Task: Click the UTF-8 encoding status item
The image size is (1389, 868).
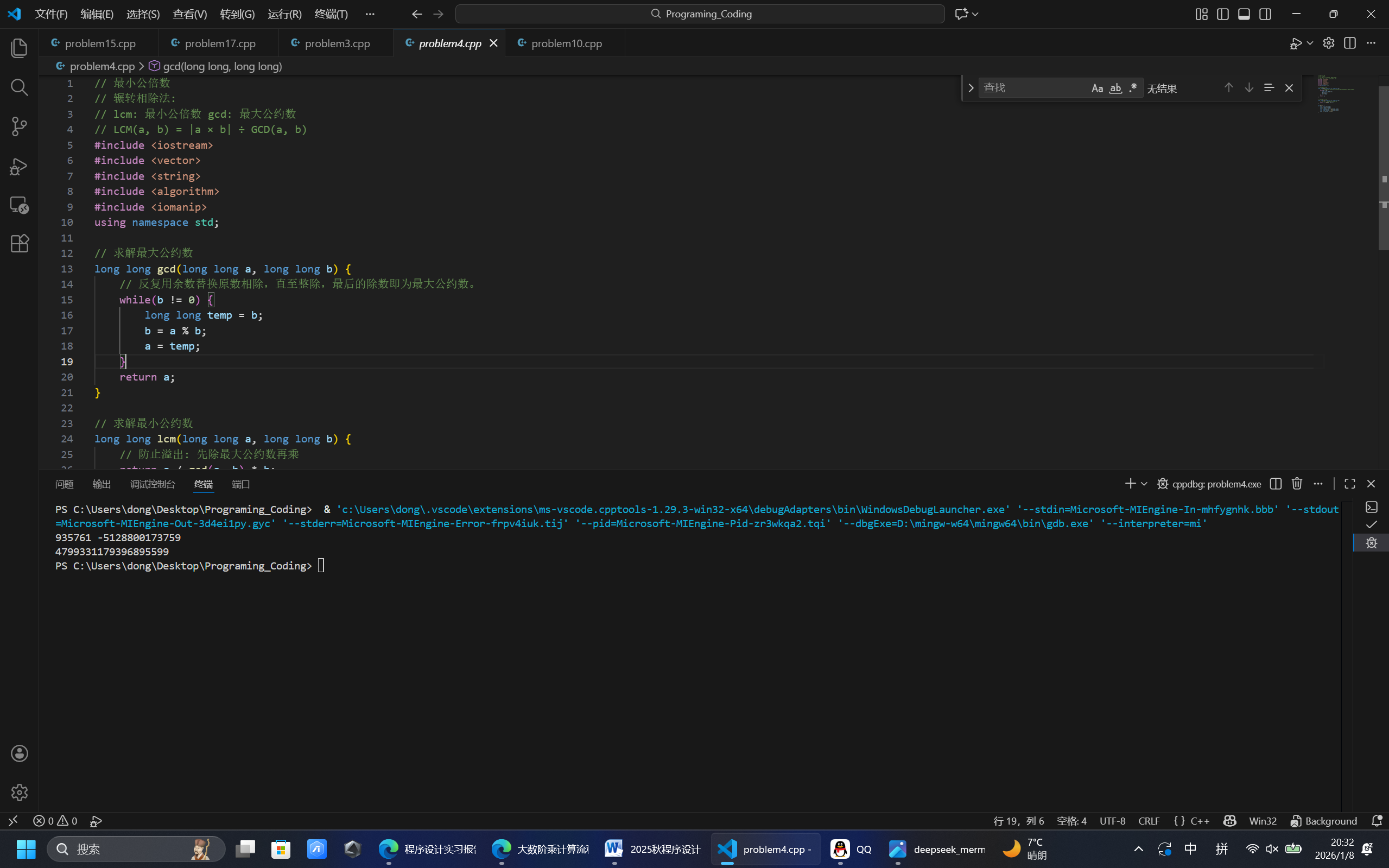Action: pos(1112,821)
